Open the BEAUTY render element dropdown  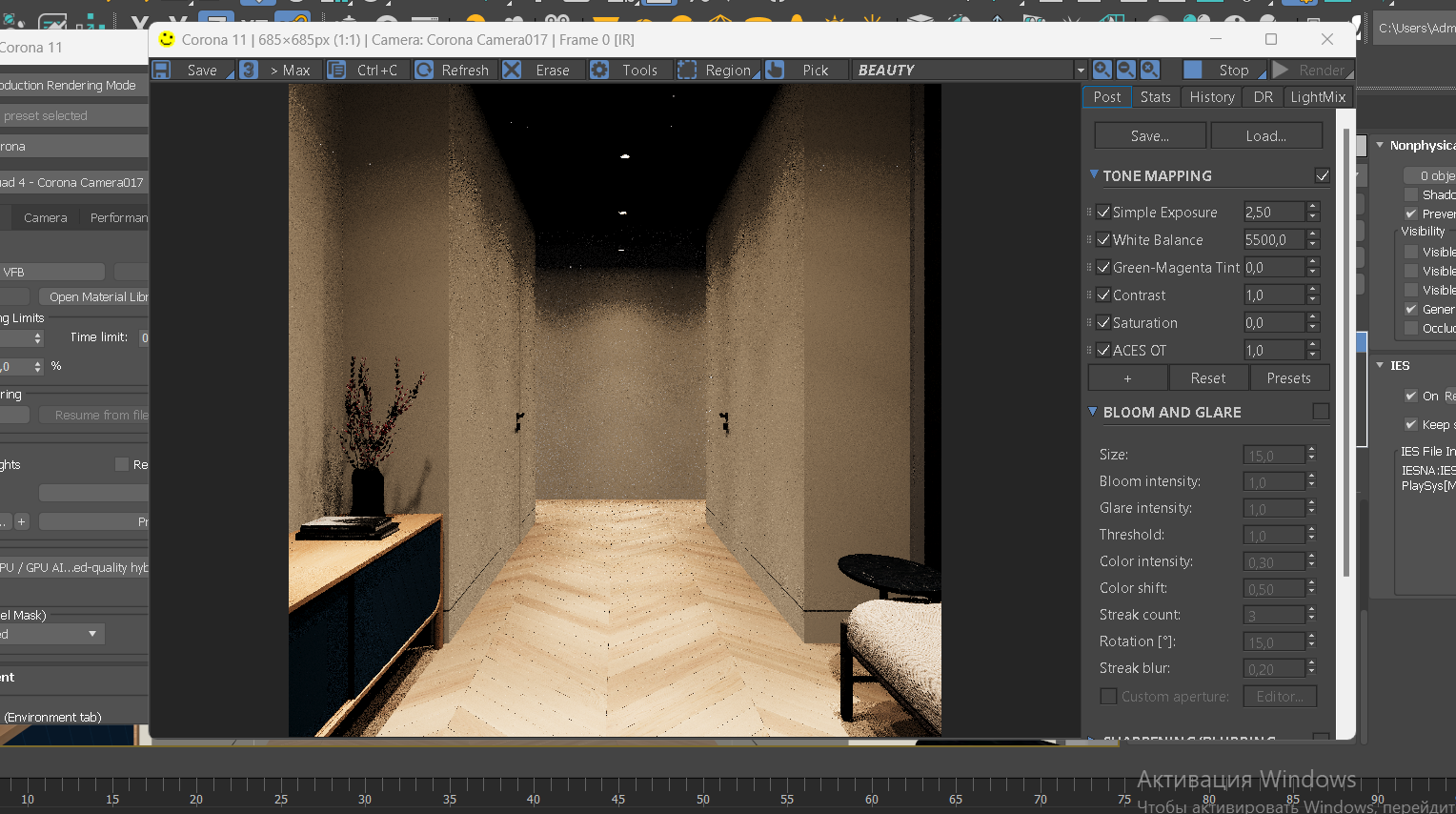[x=1080, y=71]
